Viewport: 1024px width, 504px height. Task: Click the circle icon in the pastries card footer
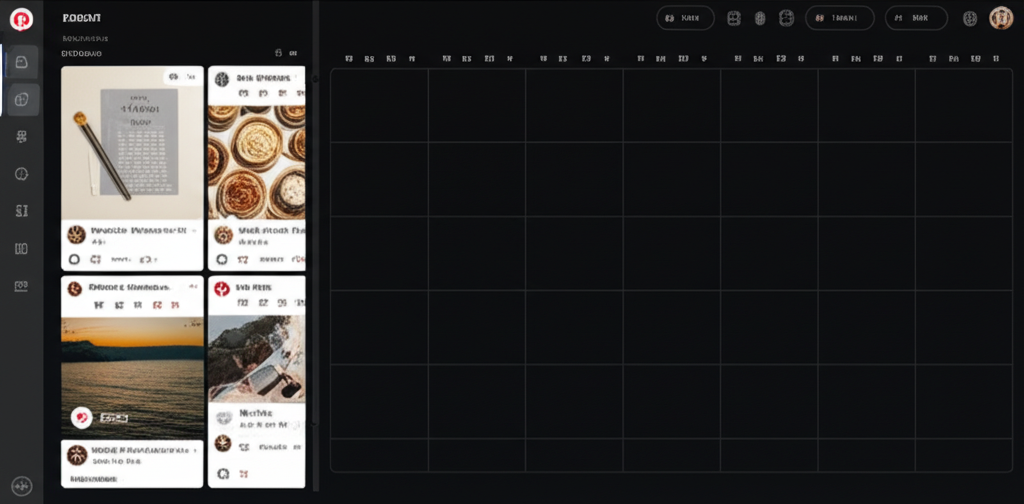[x=222, y=259]
